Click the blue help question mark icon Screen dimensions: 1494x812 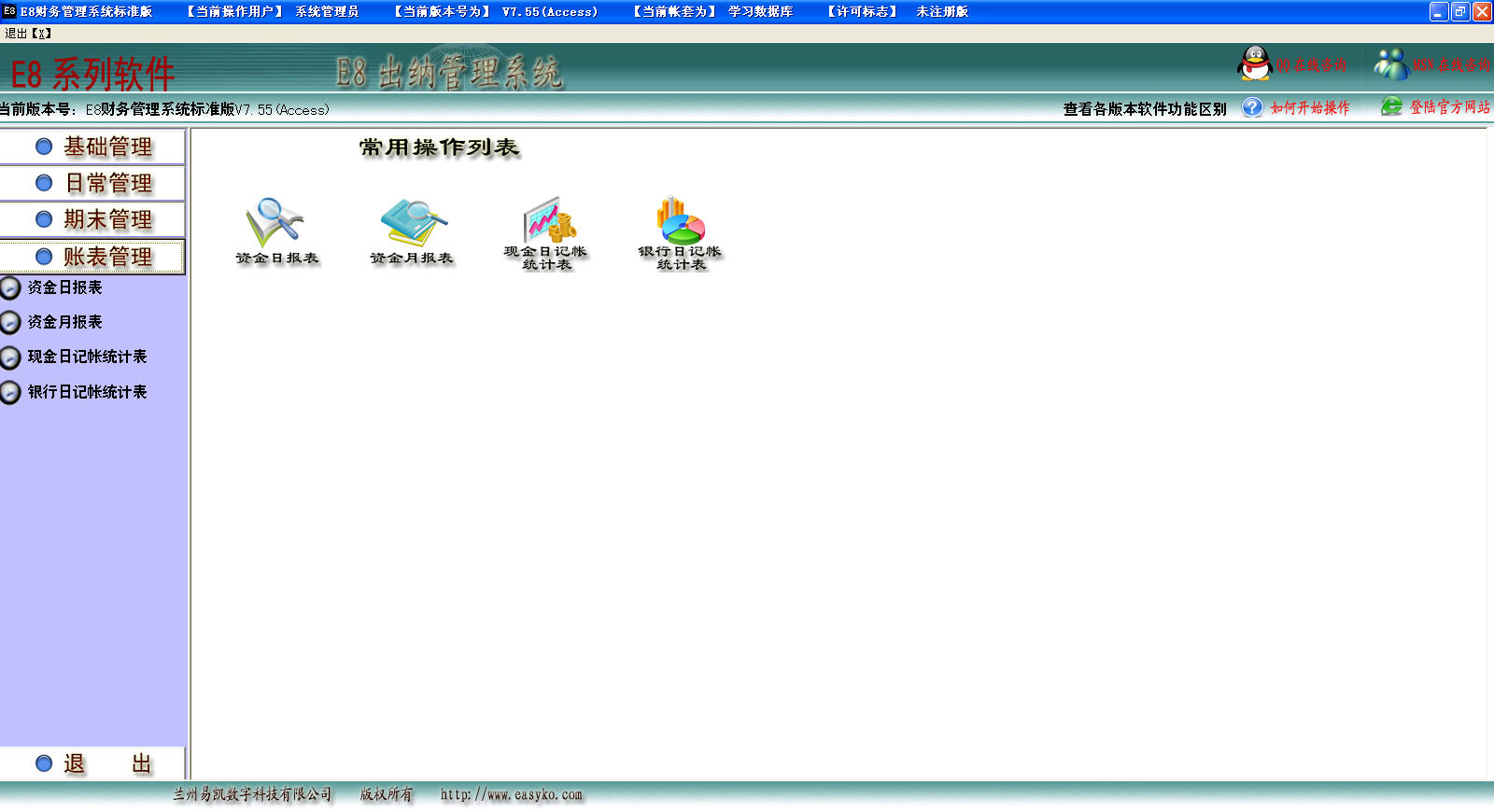(1252, 107)
